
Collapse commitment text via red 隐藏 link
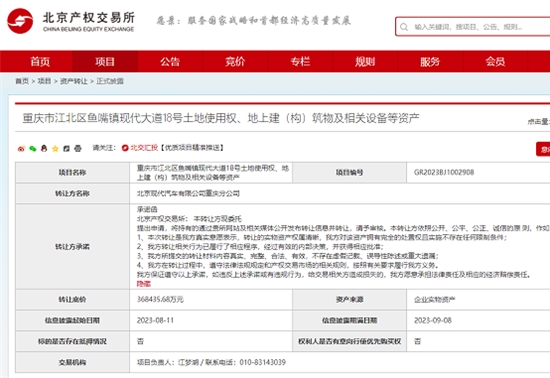[x=143, y=284]
